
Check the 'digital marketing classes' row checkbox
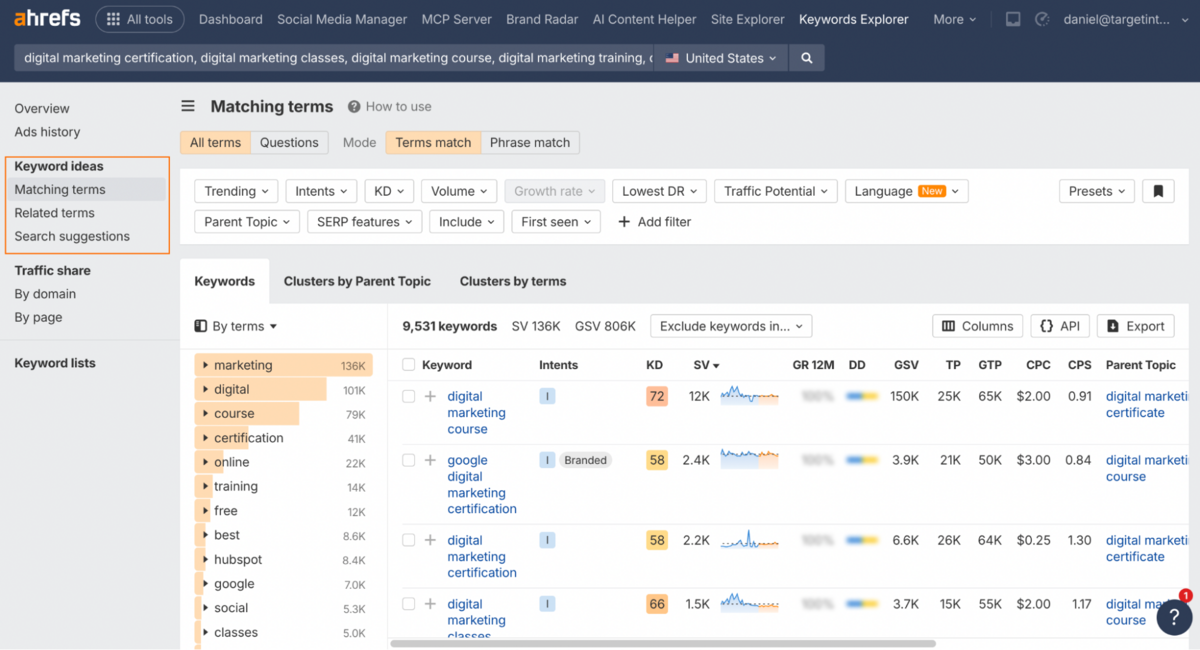coord(408,605)
